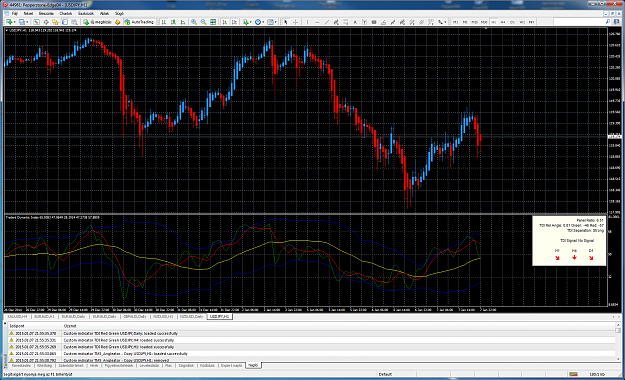Click the search magnifier icon

click(x=608, y=22)
